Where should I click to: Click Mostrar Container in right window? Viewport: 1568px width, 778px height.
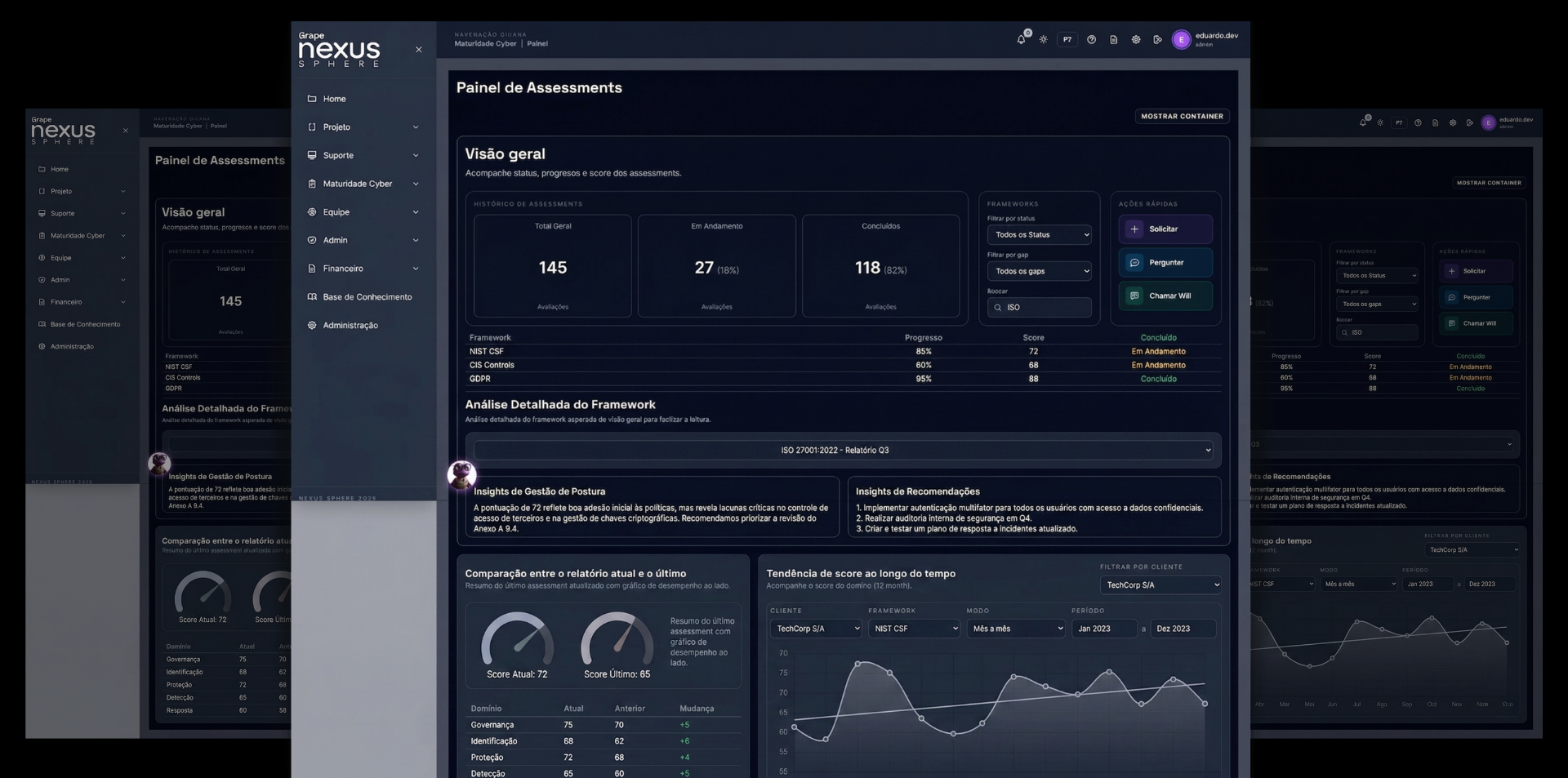[x=1489, y=183]
